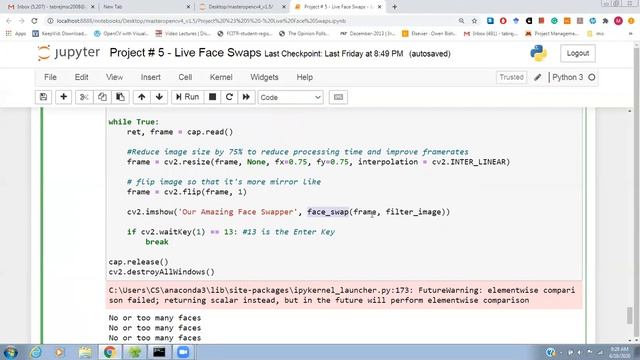640x360 pixels.
Task: Open the command prompt taskbar icon
Action: (x=159, y=352)
